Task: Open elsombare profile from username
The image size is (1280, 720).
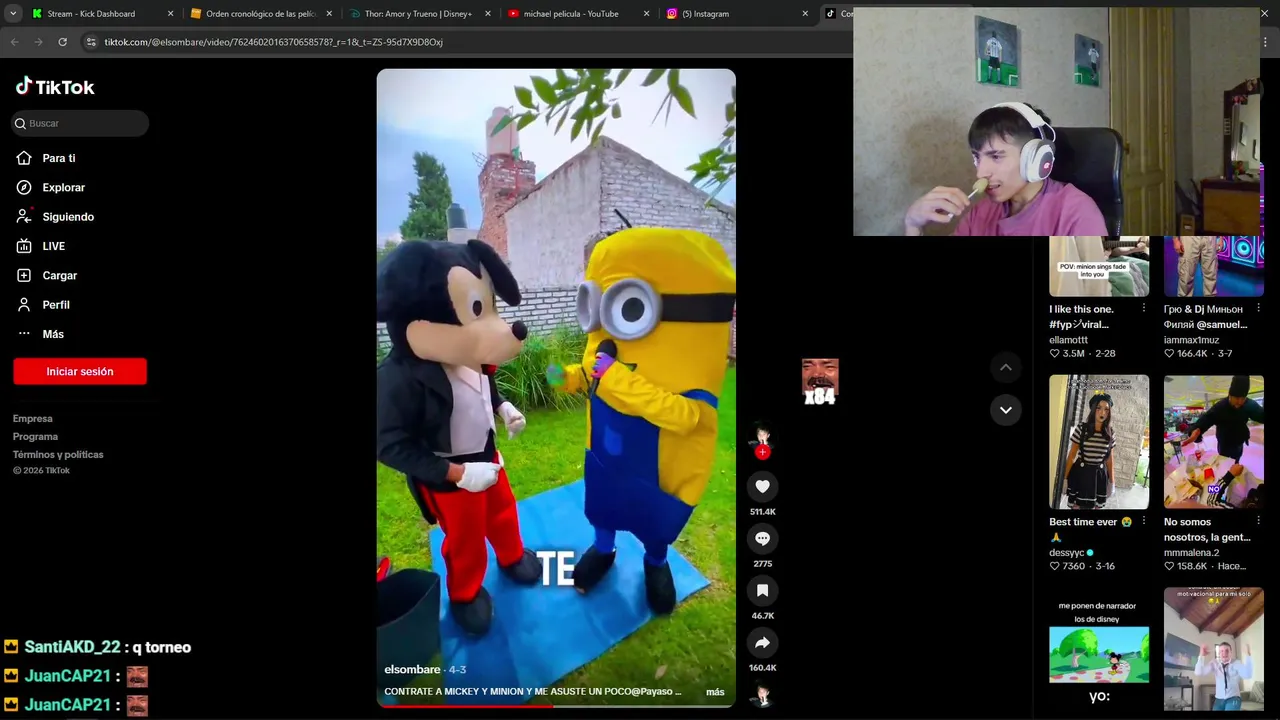Action: 412,670
